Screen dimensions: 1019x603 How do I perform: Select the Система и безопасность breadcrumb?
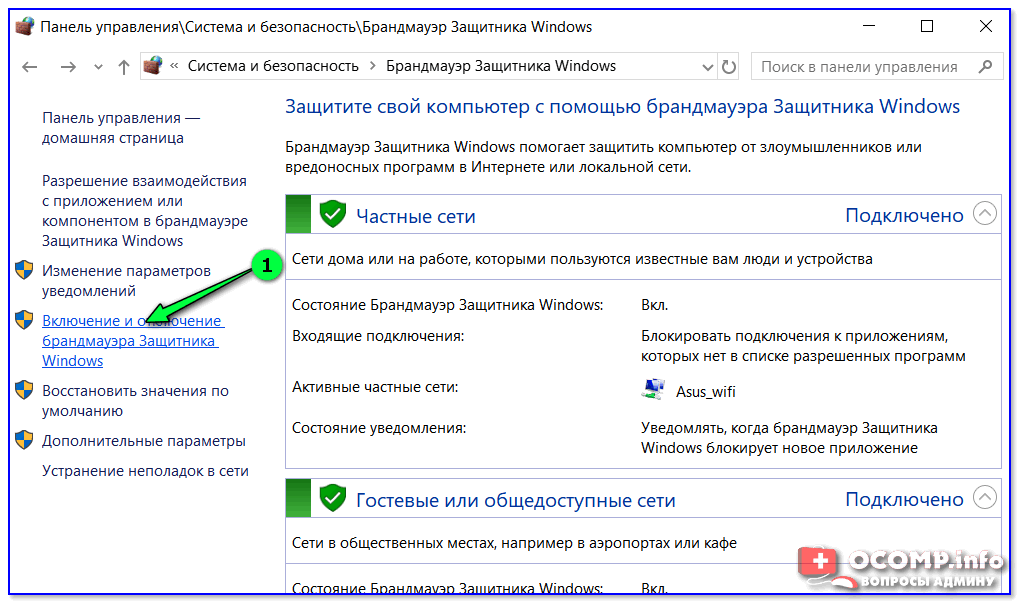(273, 67)
